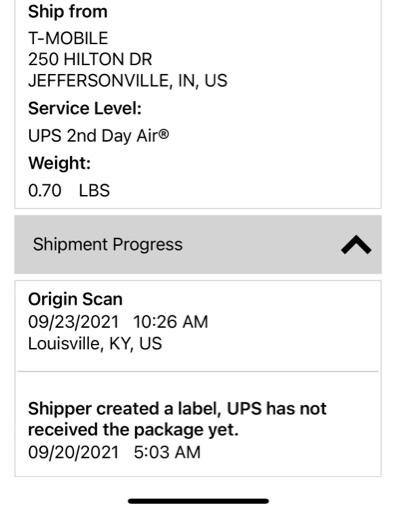Select the T-MOBILE shipper name
Image resolution: width=397 pixels, height=512 pixels.
(68, 38)
